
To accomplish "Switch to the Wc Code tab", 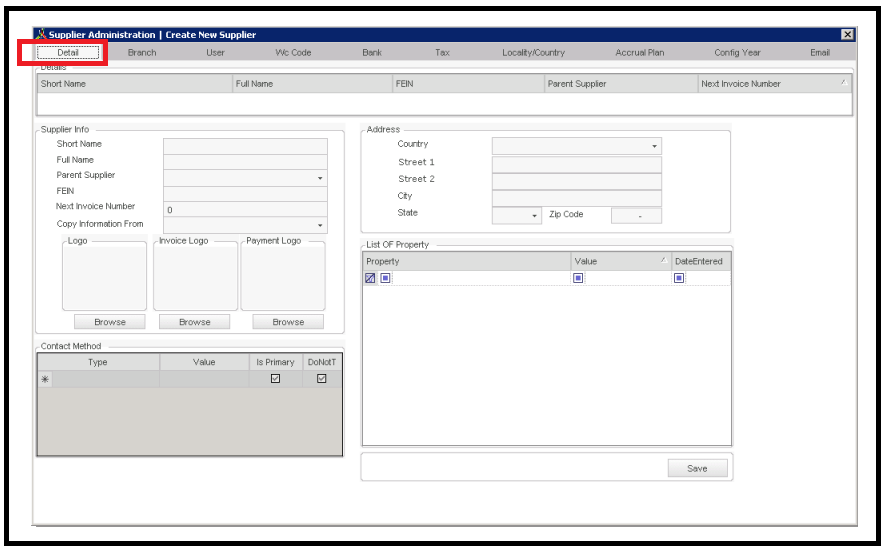I will pyautogui.click(x=293, y=52).
